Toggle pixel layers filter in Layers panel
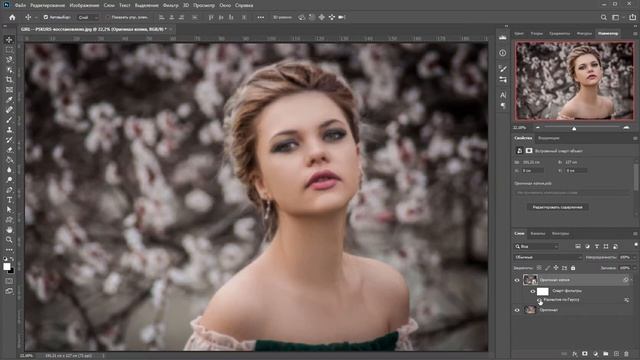The image size is (640, 360). pyautogui.click(x=578, y=247)
